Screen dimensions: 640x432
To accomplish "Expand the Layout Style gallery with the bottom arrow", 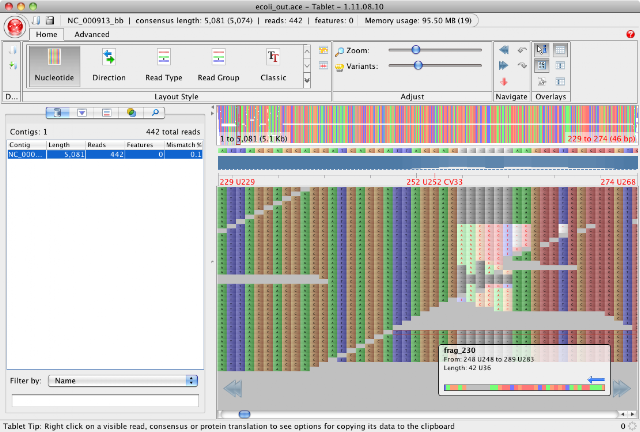I will 307,81.
